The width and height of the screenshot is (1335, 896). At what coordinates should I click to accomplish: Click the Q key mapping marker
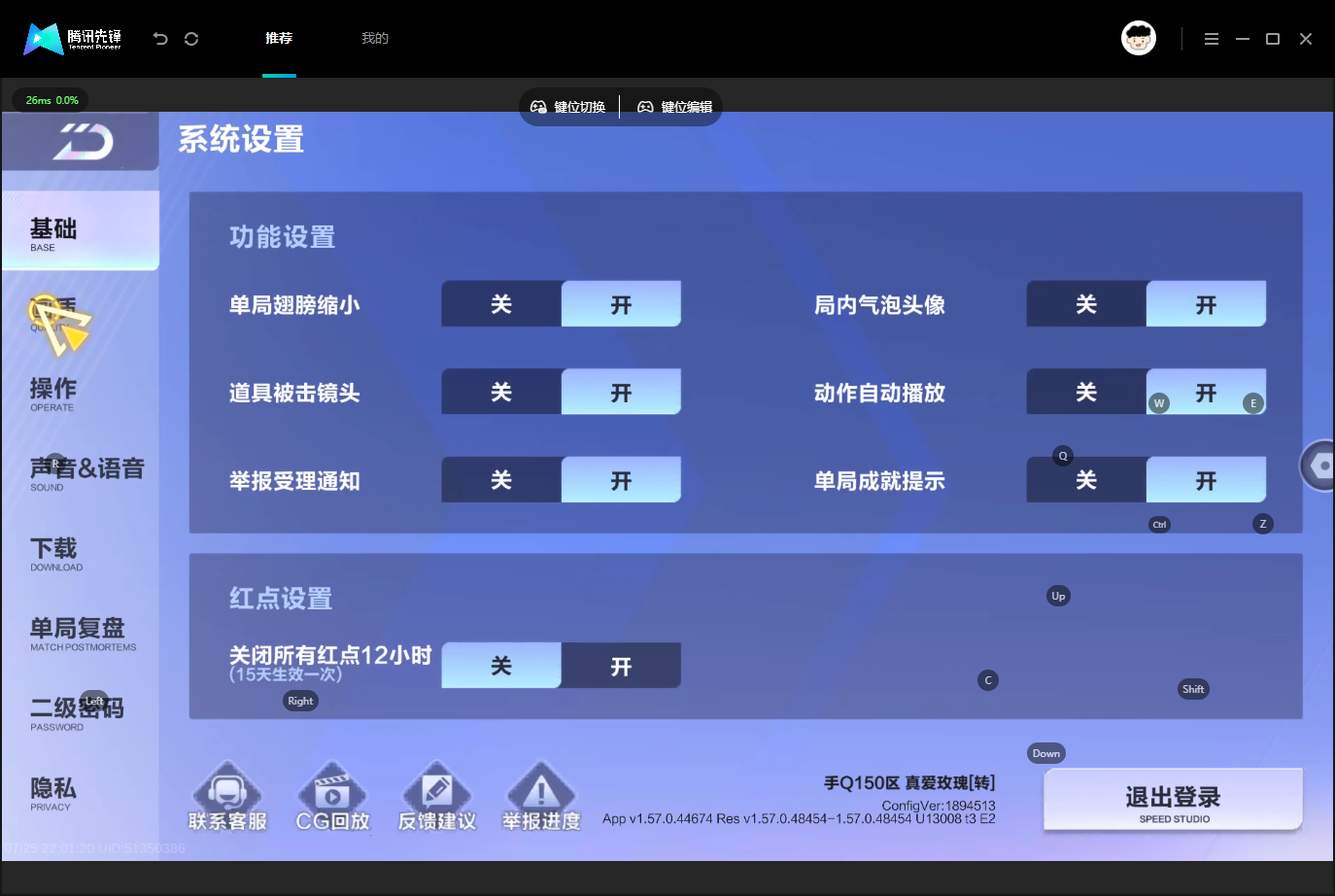1063,456
